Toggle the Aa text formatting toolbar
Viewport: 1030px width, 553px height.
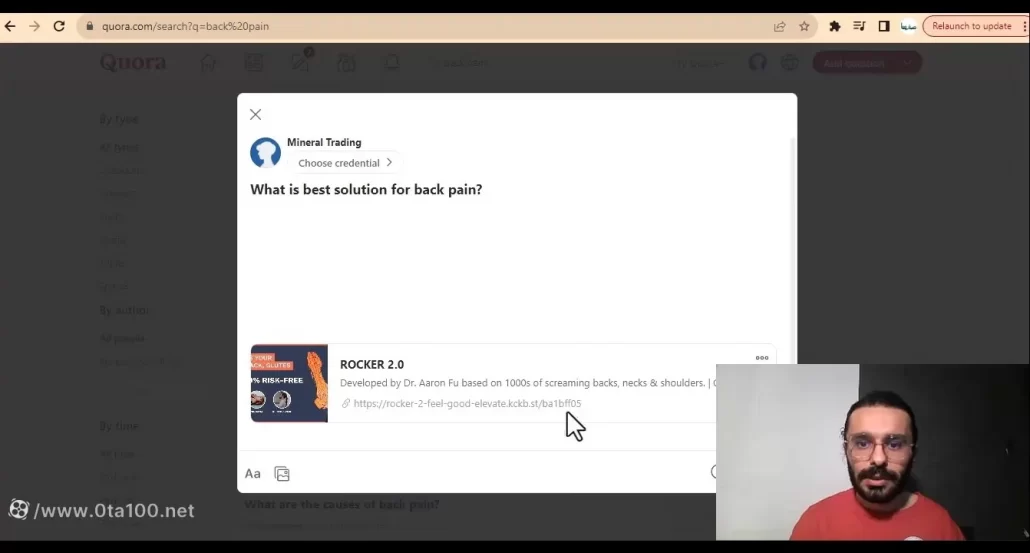click(253, 474)
